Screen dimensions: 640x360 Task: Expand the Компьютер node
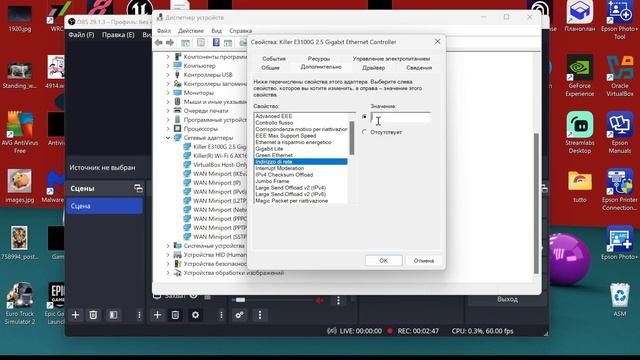click(168, 66)
